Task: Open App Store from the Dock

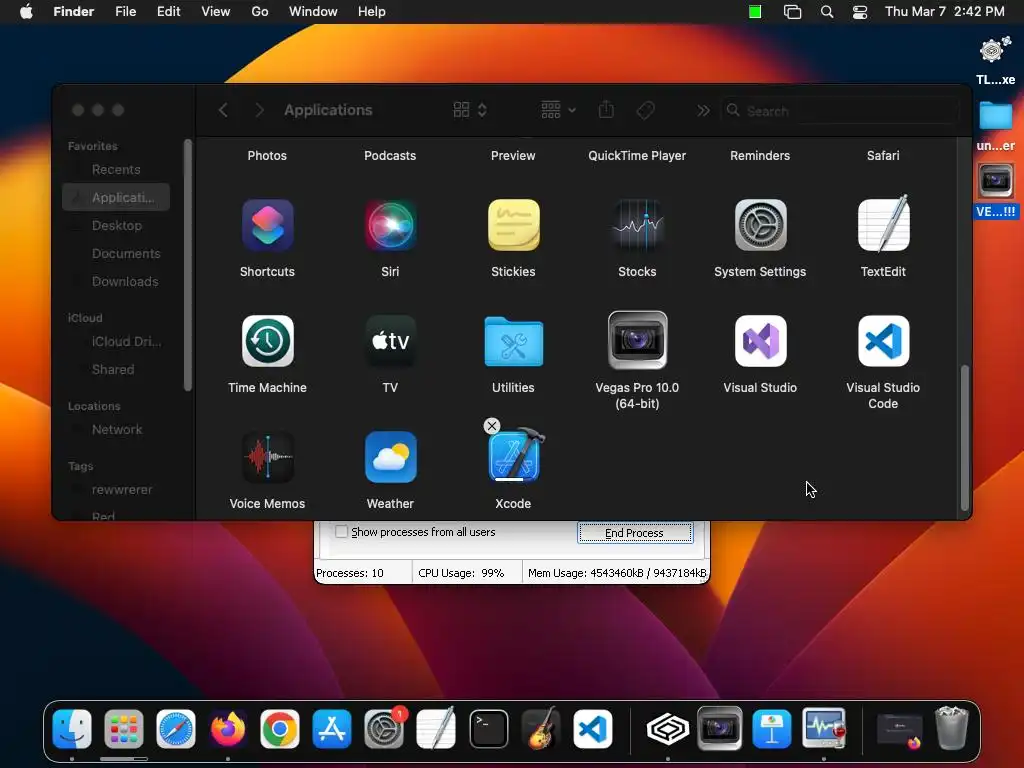Action: click(332, 729)
